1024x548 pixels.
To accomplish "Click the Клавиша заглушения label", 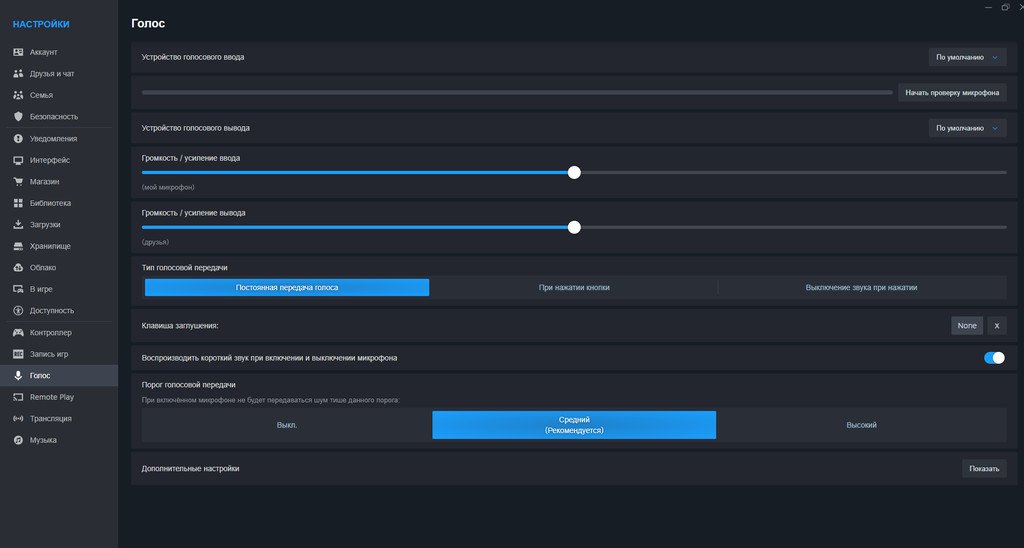I will (180, 325).
